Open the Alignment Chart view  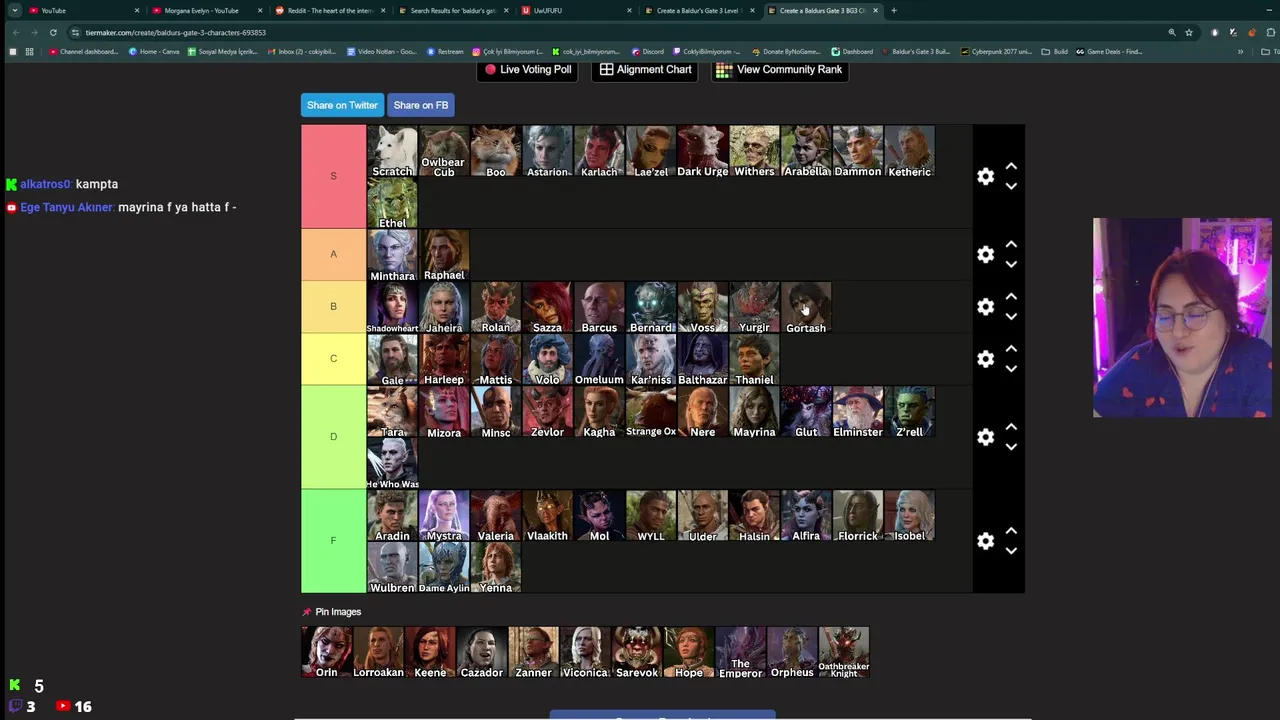point(646,70)
